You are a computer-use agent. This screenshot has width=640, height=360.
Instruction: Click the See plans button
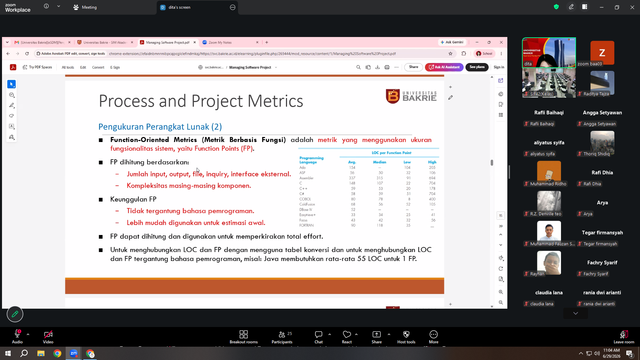477,67
